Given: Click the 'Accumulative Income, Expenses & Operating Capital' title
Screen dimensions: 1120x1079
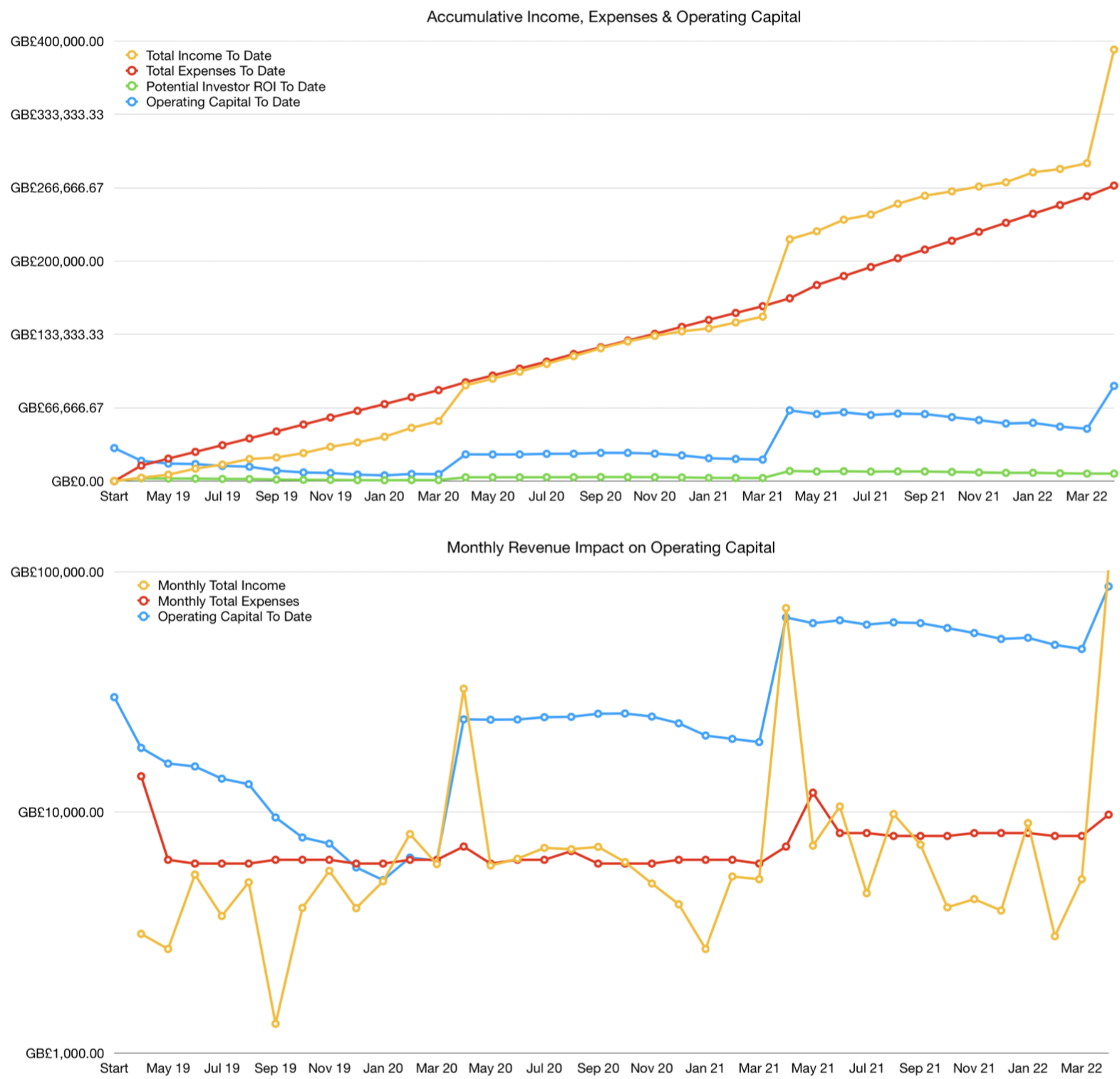Looking at the screenshot, I should click(613, 17).
